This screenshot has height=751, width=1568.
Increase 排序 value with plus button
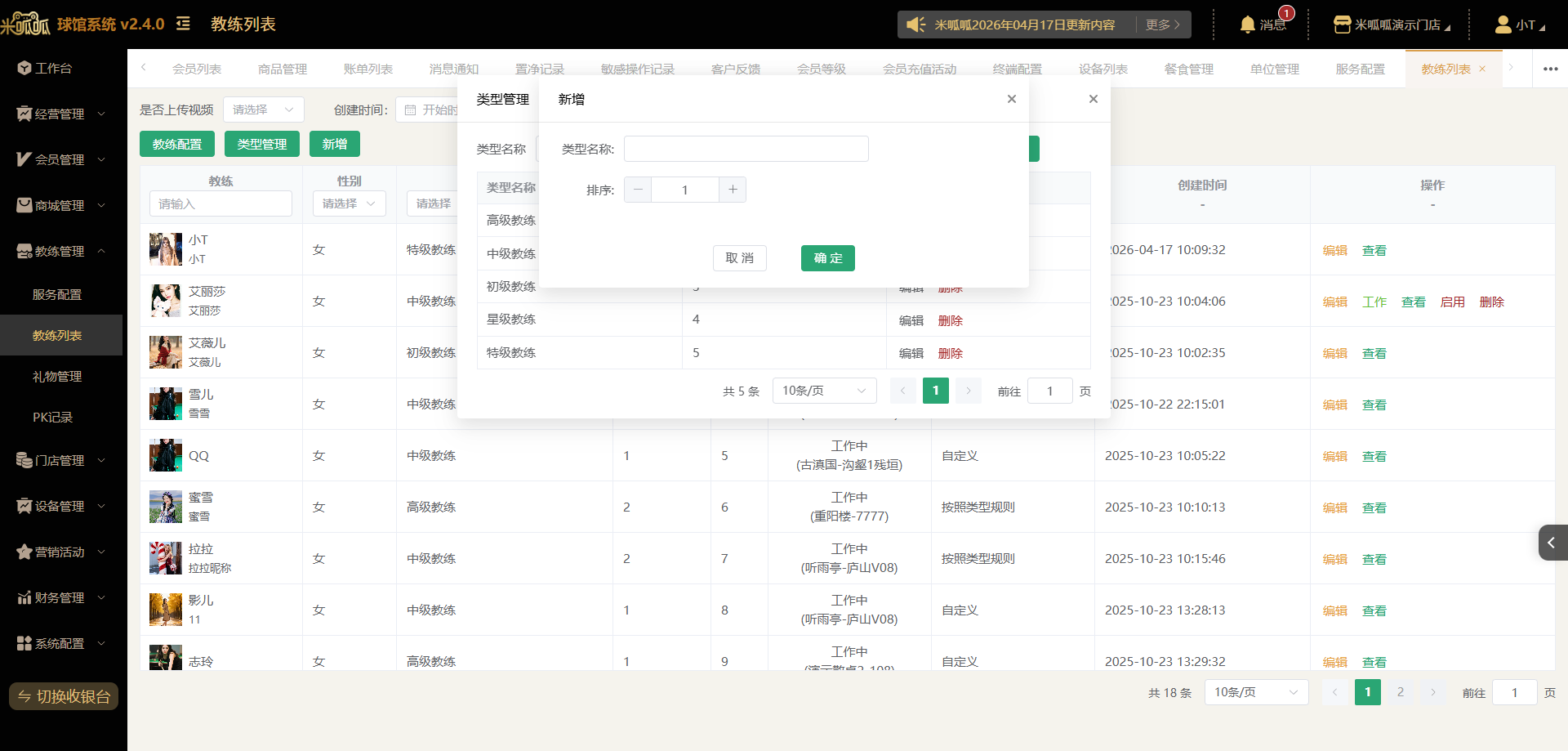click(x=733, y=190)
